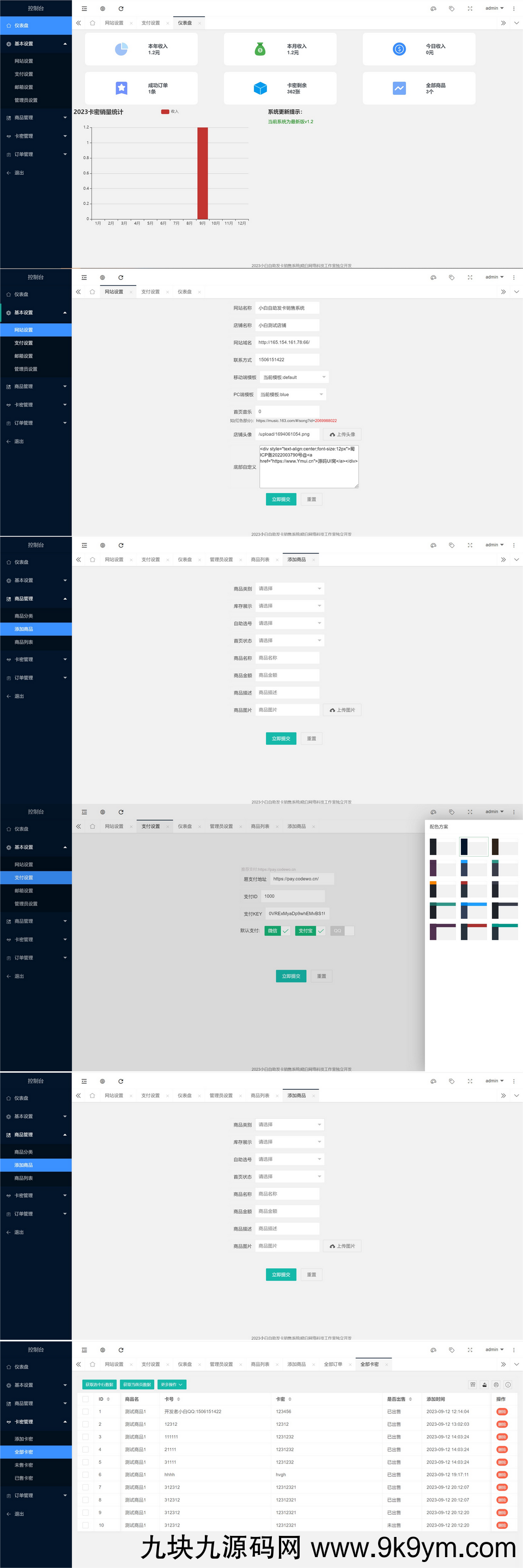523x1568 pixels.
Task: Click the green money bag 本月收入 icon
Action: [260, 48]
